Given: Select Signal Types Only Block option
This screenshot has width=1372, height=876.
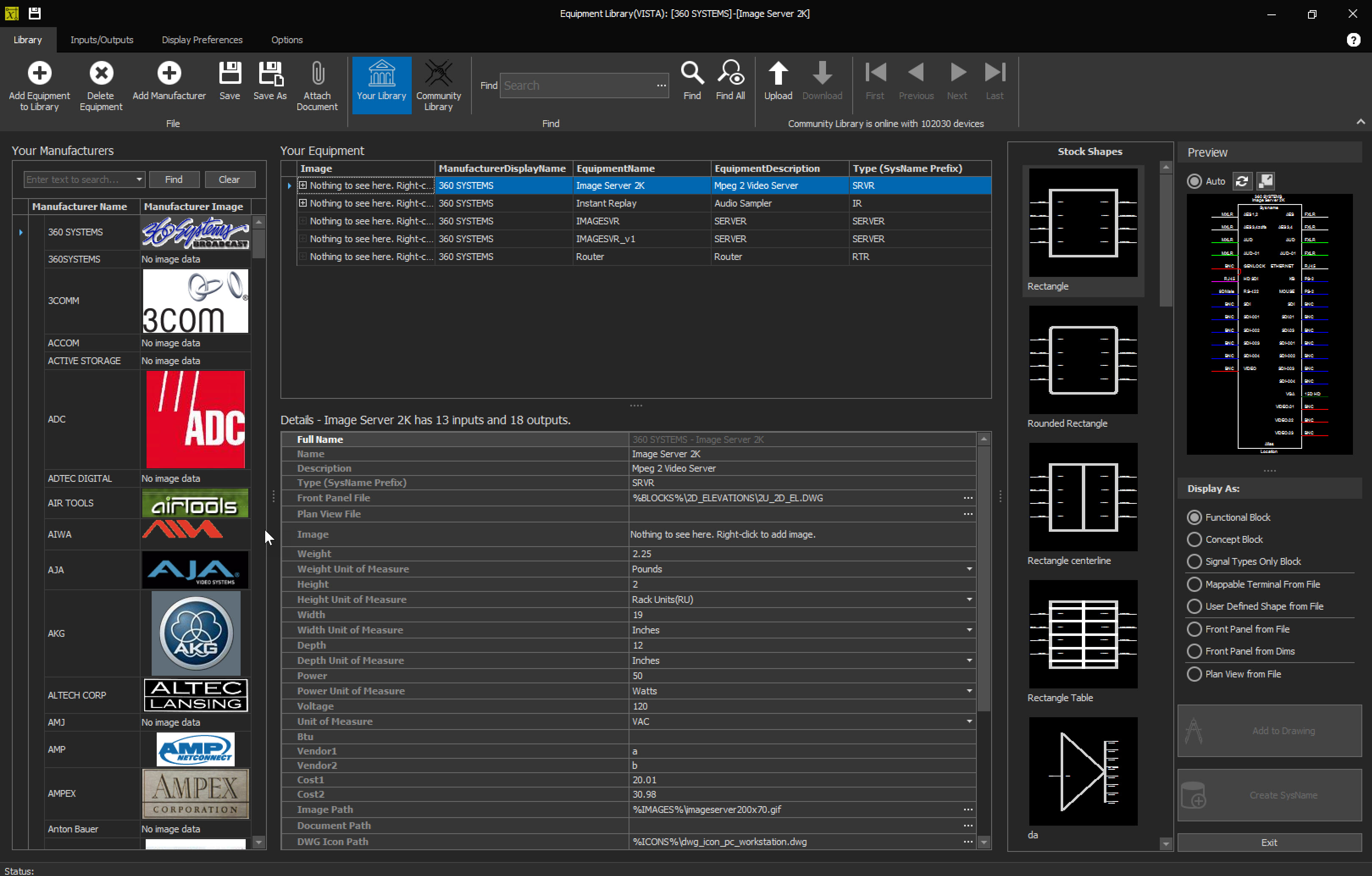Looking at the screenshot, I should pos(1194,561).
